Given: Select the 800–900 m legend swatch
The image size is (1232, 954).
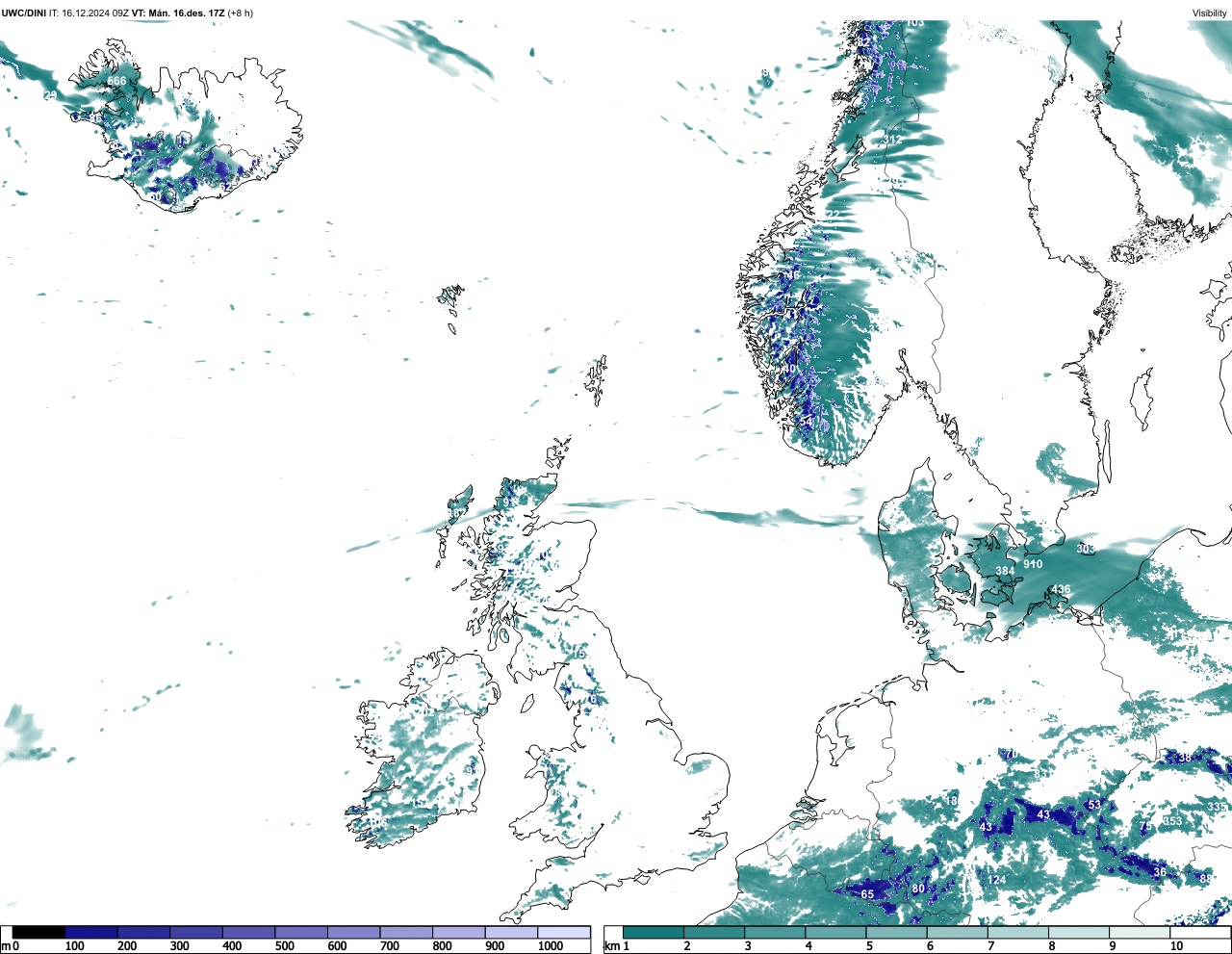Looking at the screenshot, I should (x=458, y=932).
